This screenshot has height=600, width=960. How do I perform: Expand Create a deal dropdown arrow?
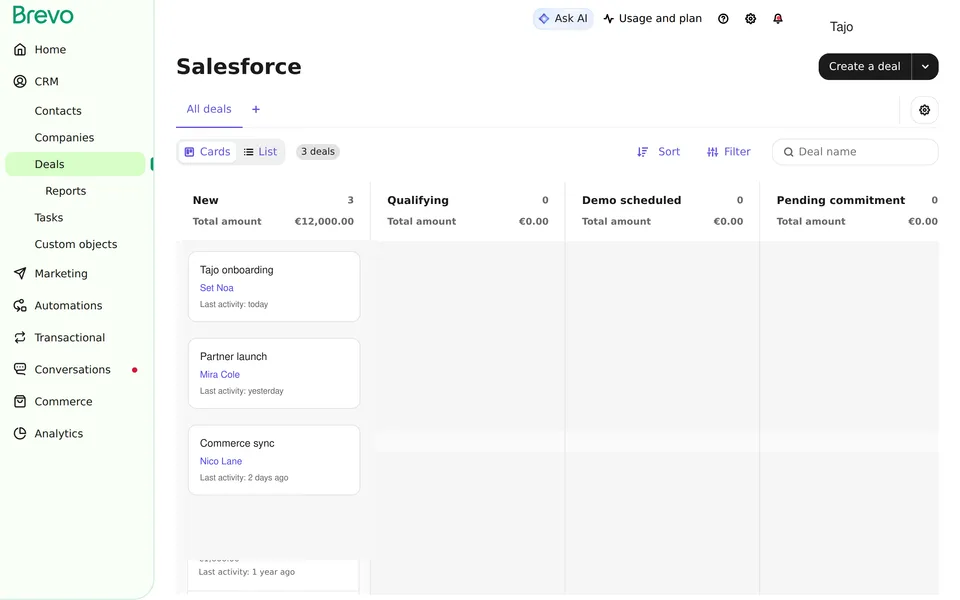tap(925, 67)
